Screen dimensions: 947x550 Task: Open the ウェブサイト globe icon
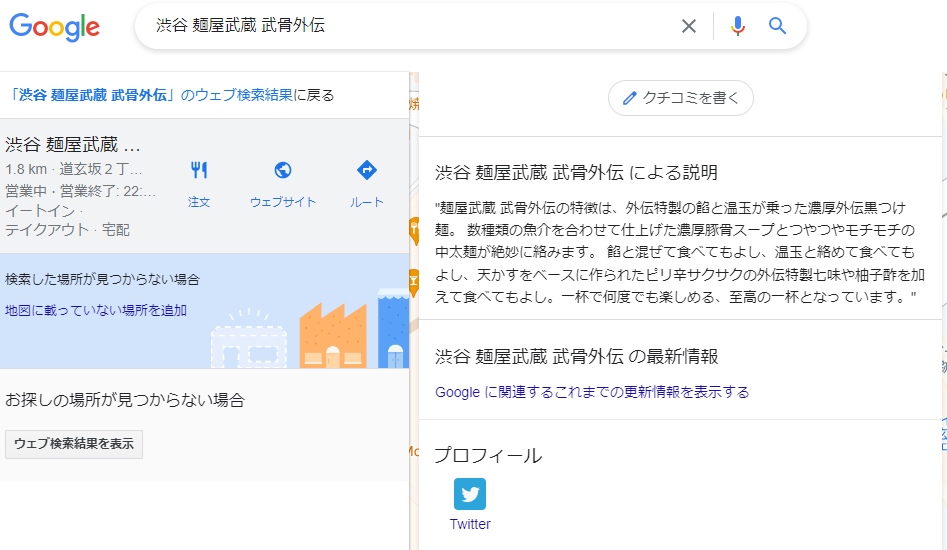pyautogui.click(x=283, y=170)
